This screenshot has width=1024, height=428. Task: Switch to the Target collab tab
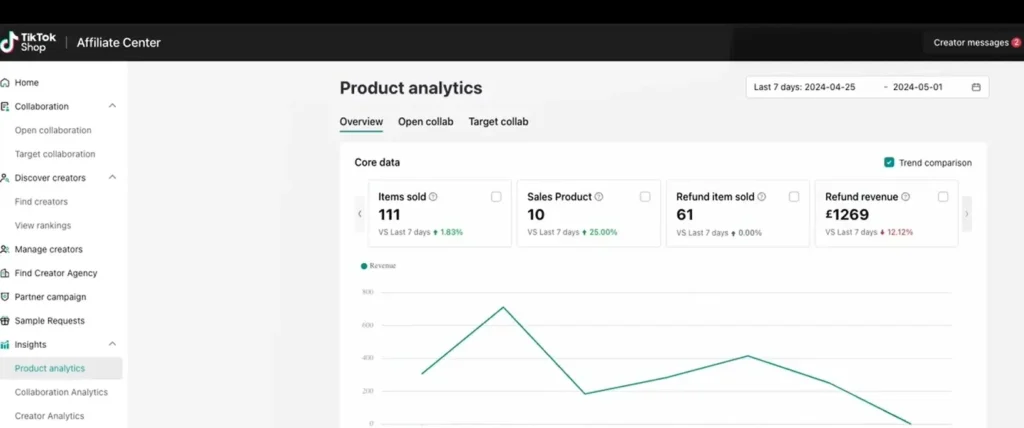coord(498,122)
